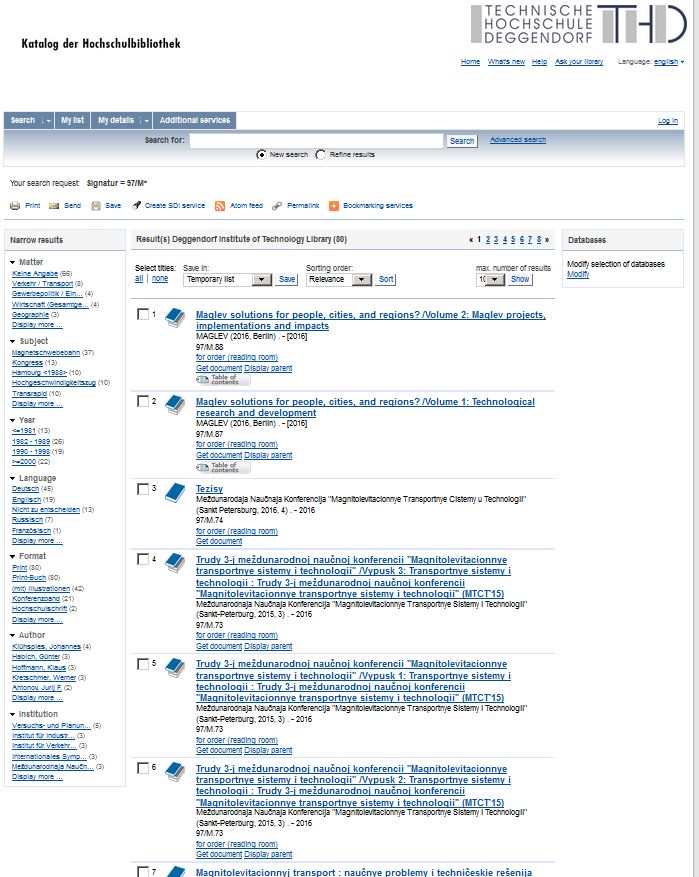Open the Relevance sorting dropdown

339,279
